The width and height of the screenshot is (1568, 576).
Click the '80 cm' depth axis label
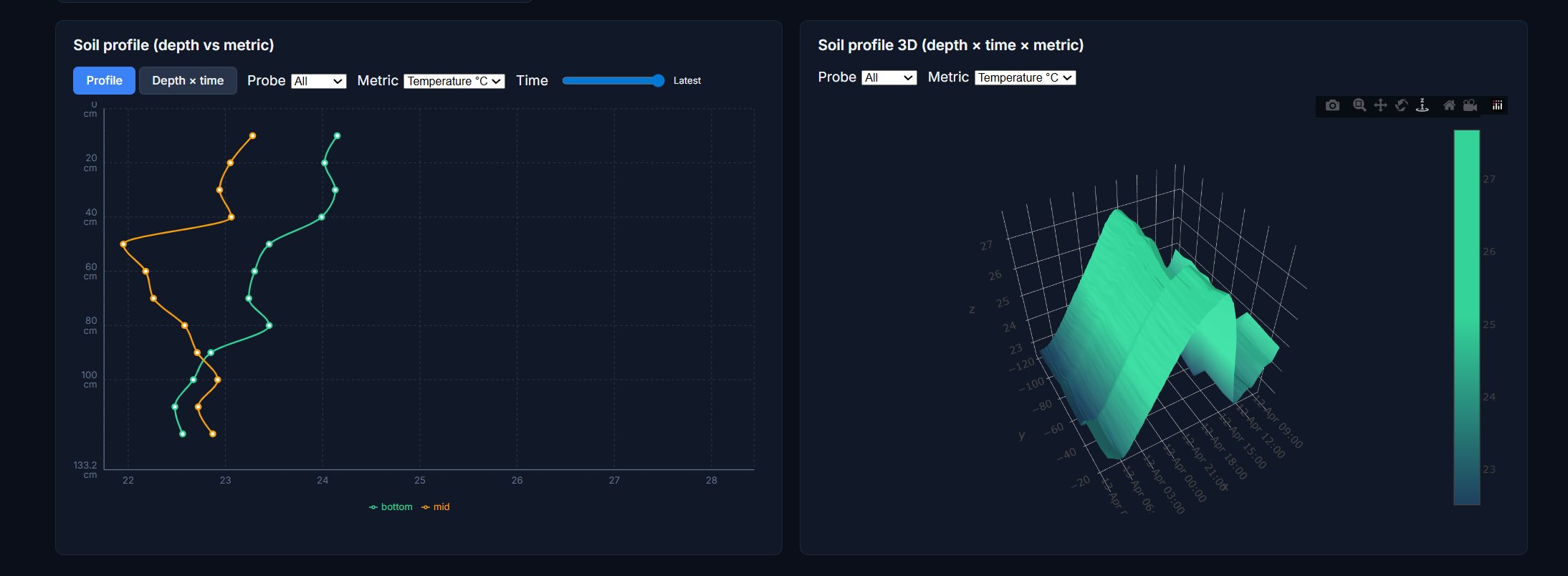click(x=90, y=325)
